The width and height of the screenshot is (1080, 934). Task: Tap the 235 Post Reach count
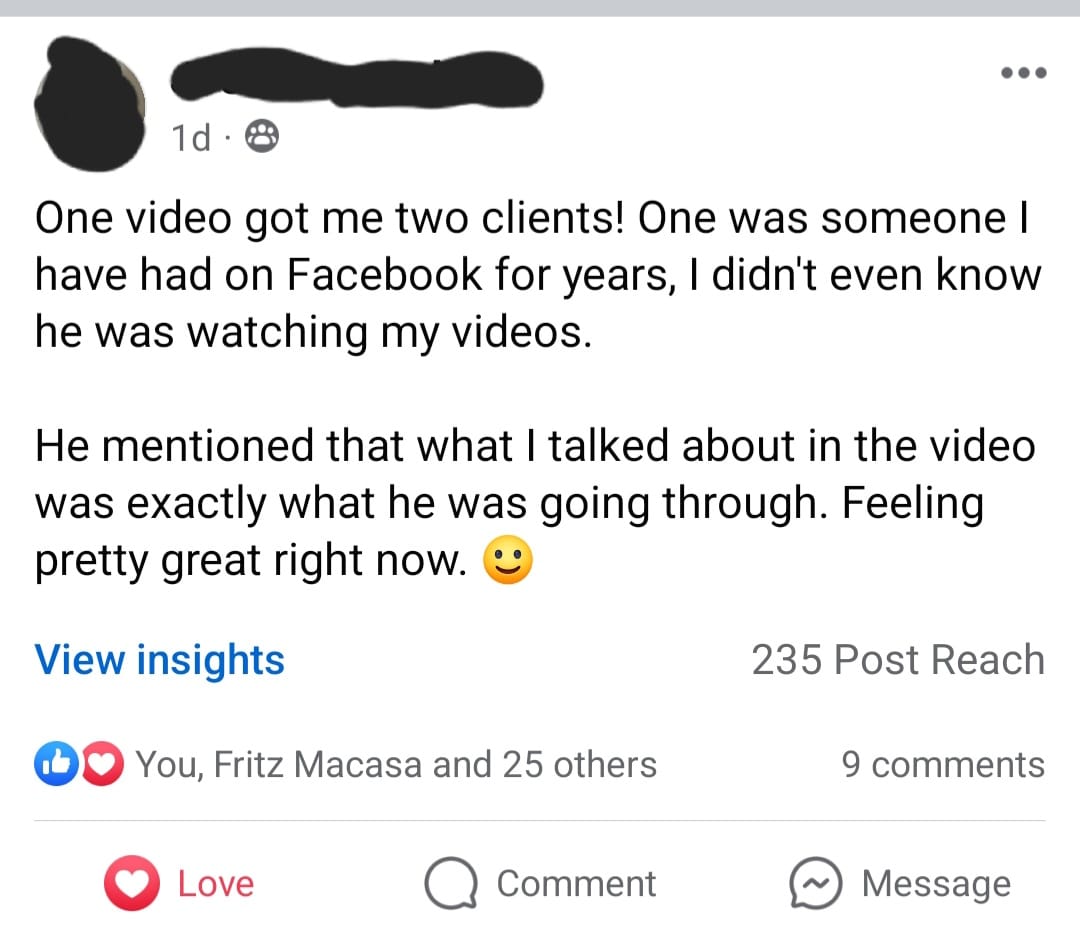(x=897, y=660)
